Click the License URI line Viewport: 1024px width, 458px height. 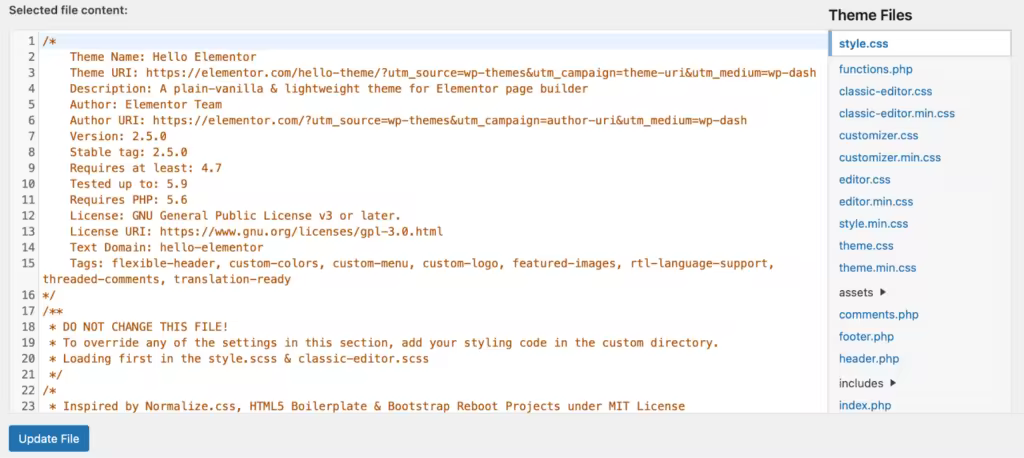coord(256,232)
